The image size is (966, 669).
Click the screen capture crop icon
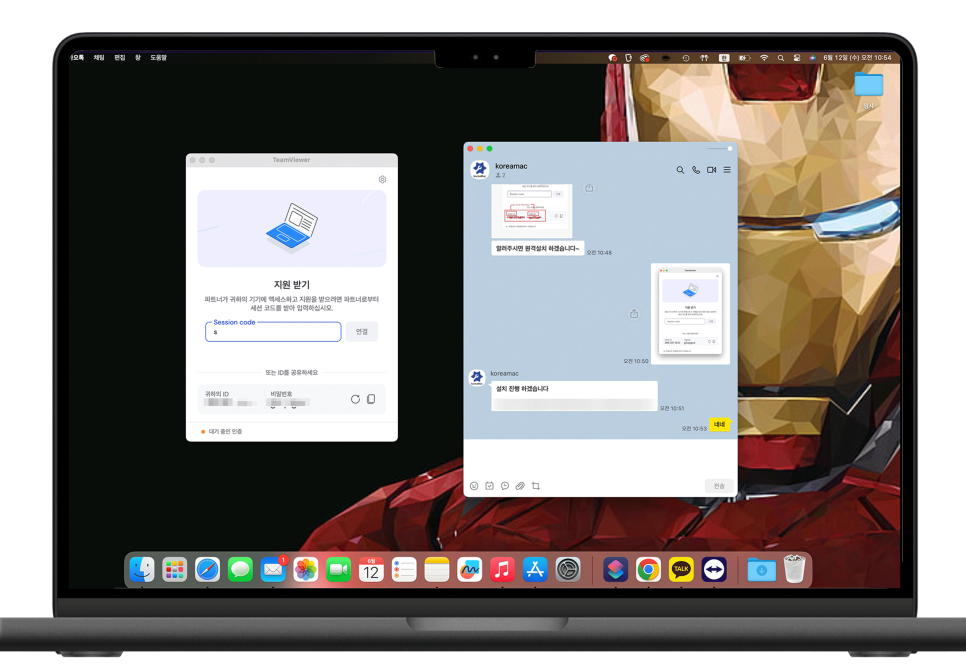(535, 486)
